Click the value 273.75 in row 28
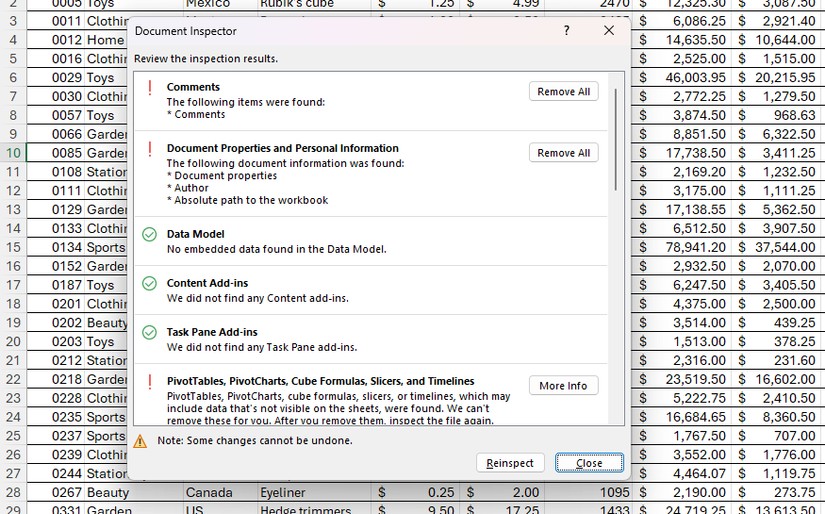 coord(794,492)
